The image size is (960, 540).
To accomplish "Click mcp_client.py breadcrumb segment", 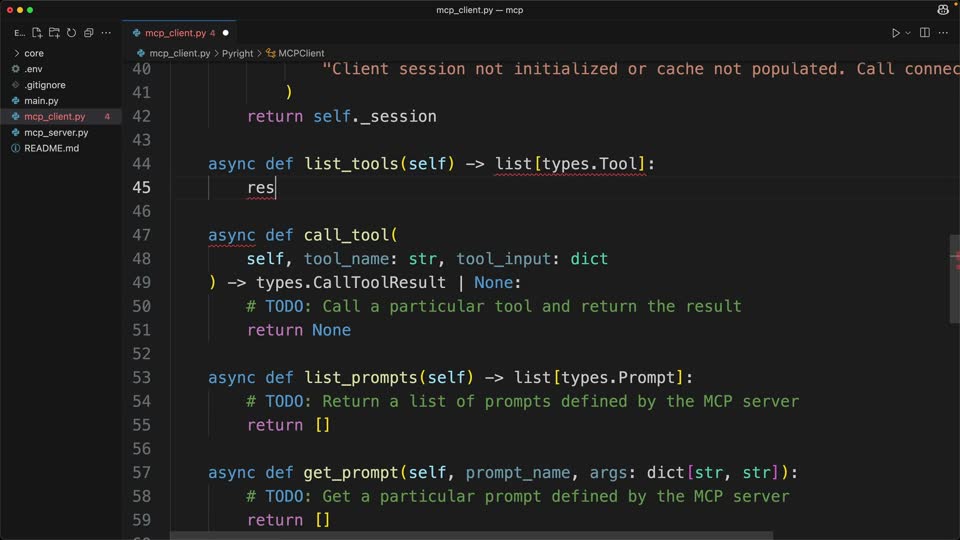I will point(179,53).
